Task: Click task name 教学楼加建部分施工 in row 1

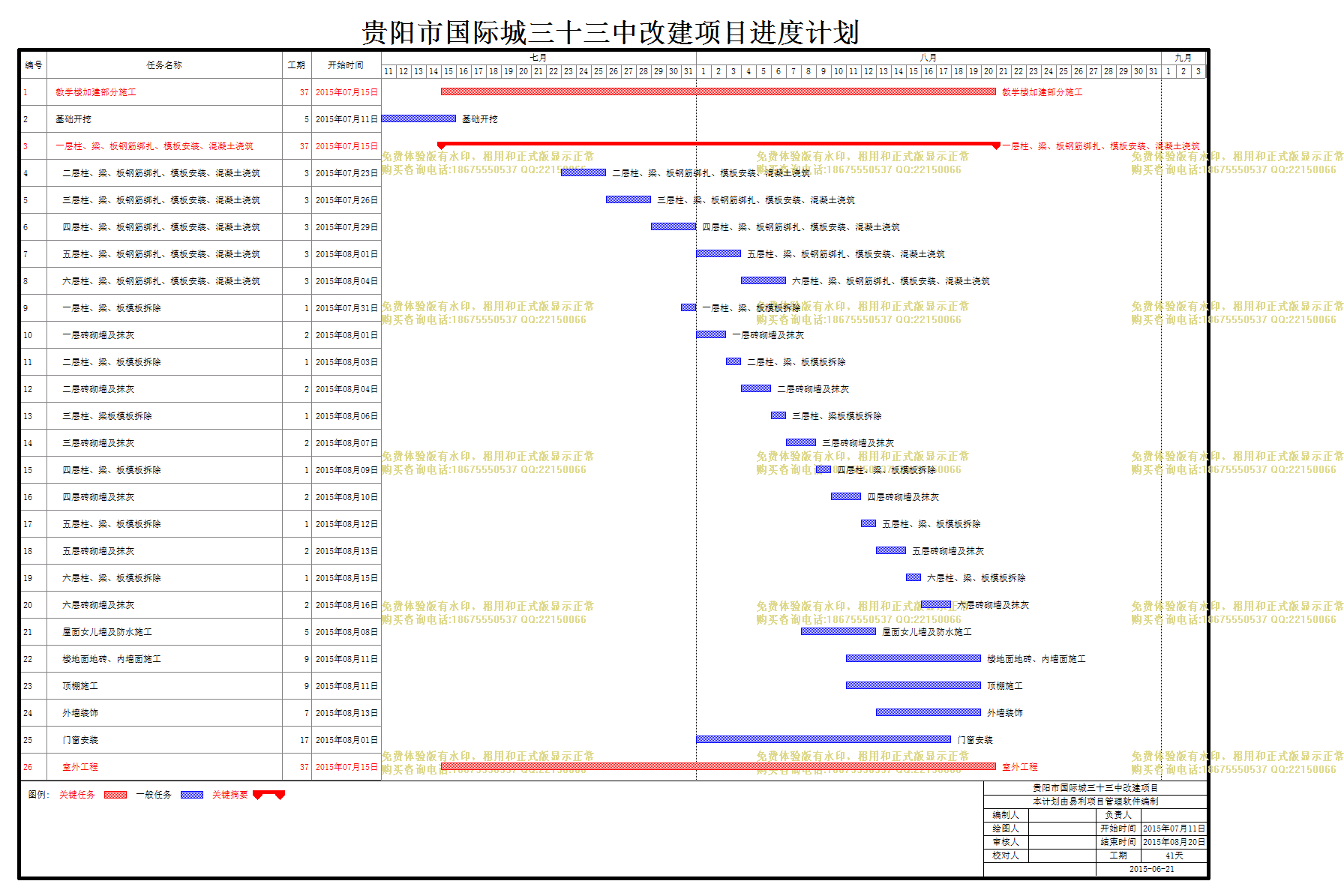Action: (96, 92)
